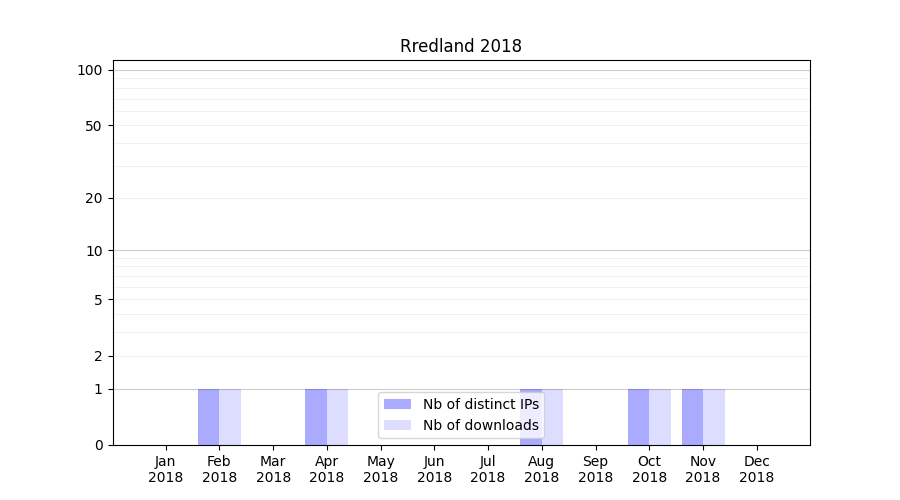Select the Apr 2018 distinct IPs bar

(316, 417)
